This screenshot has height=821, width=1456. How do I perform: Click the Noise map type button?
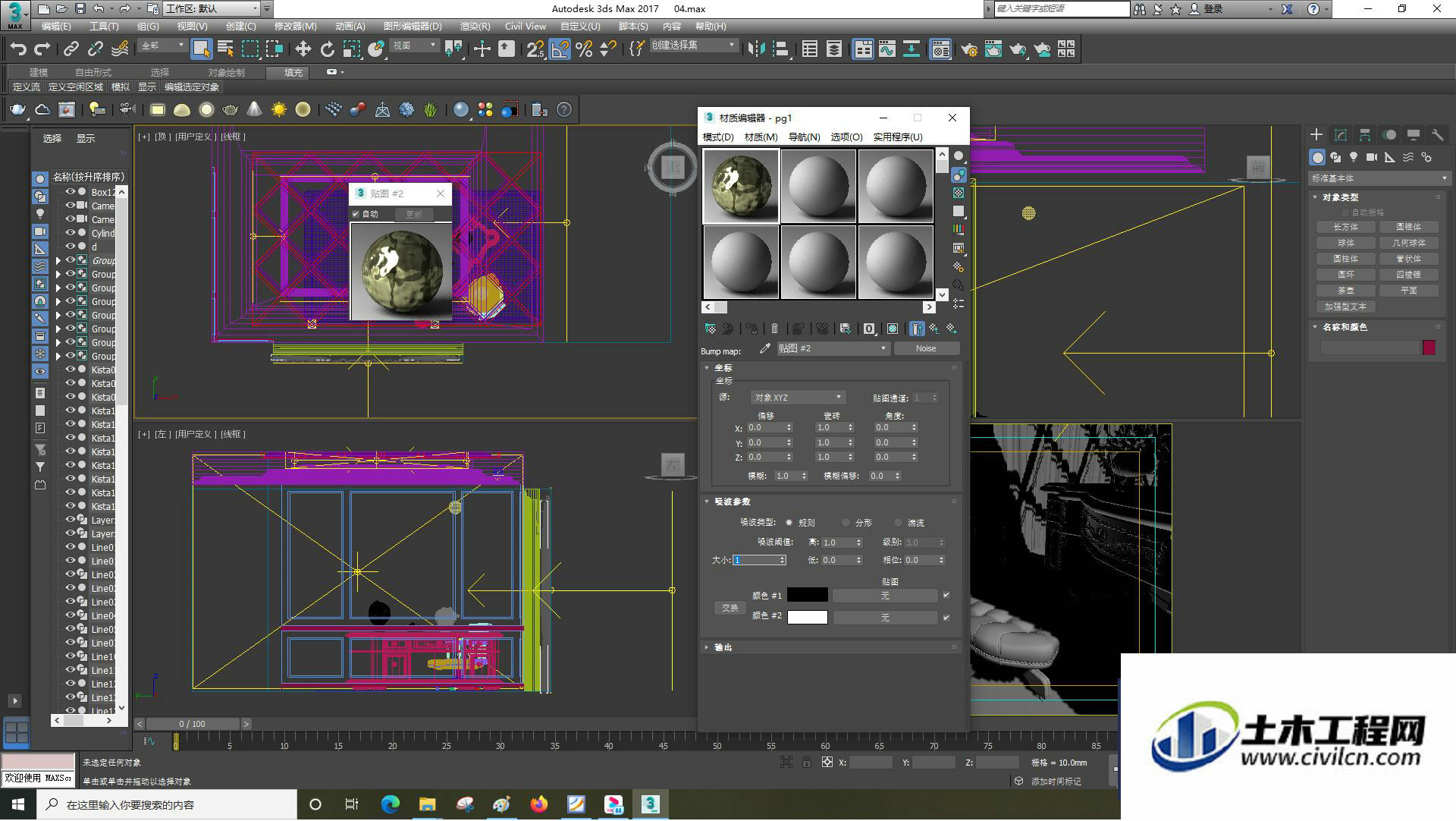pyautogui.click(x=926, y=348)
